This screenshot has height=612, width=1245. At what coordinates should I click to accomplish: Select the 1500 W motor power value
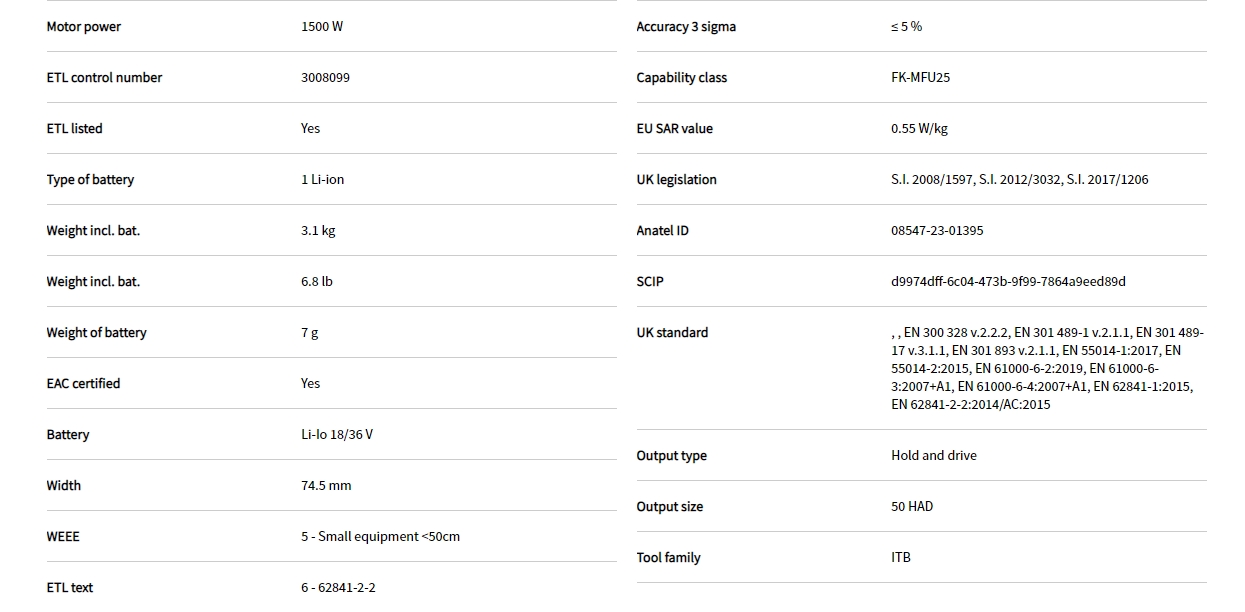[321, 27]
